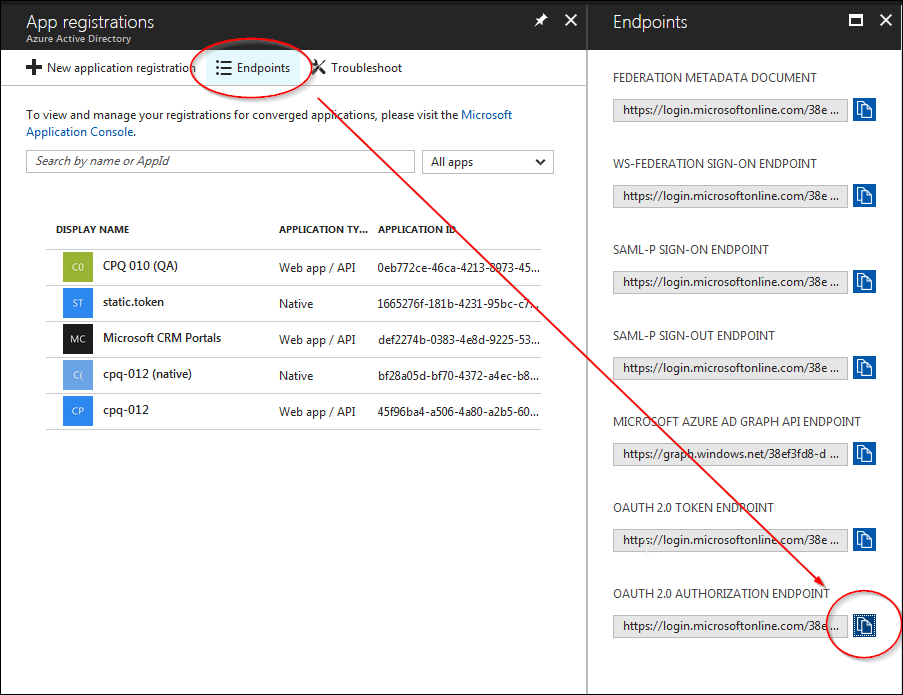Viewport: 903px width, 695px height.
Task: Open the Endpoints toolbar item
Action: [253, 68]
